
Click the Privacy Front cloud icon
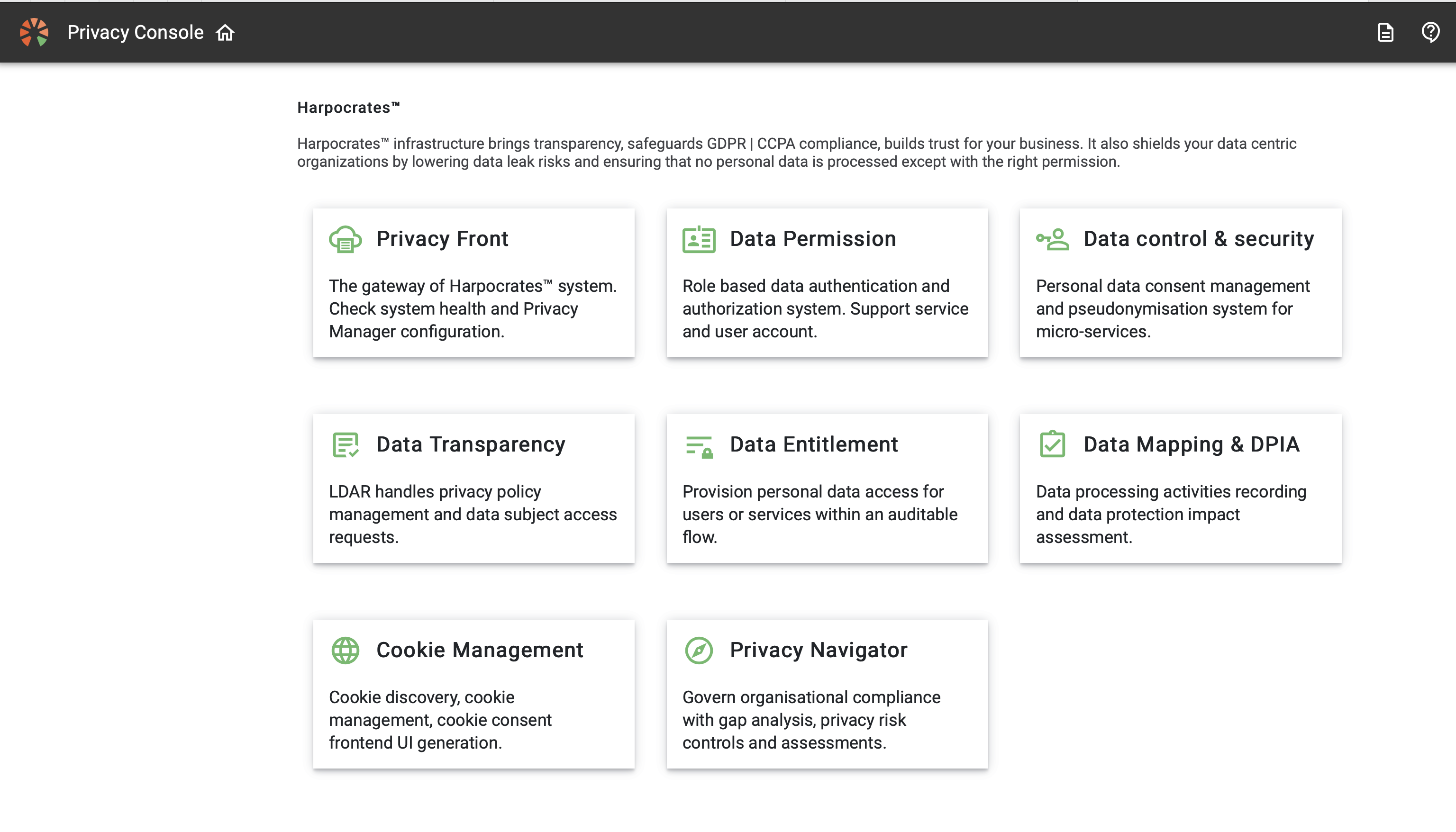pyautogui.click(x=345, y=239)
